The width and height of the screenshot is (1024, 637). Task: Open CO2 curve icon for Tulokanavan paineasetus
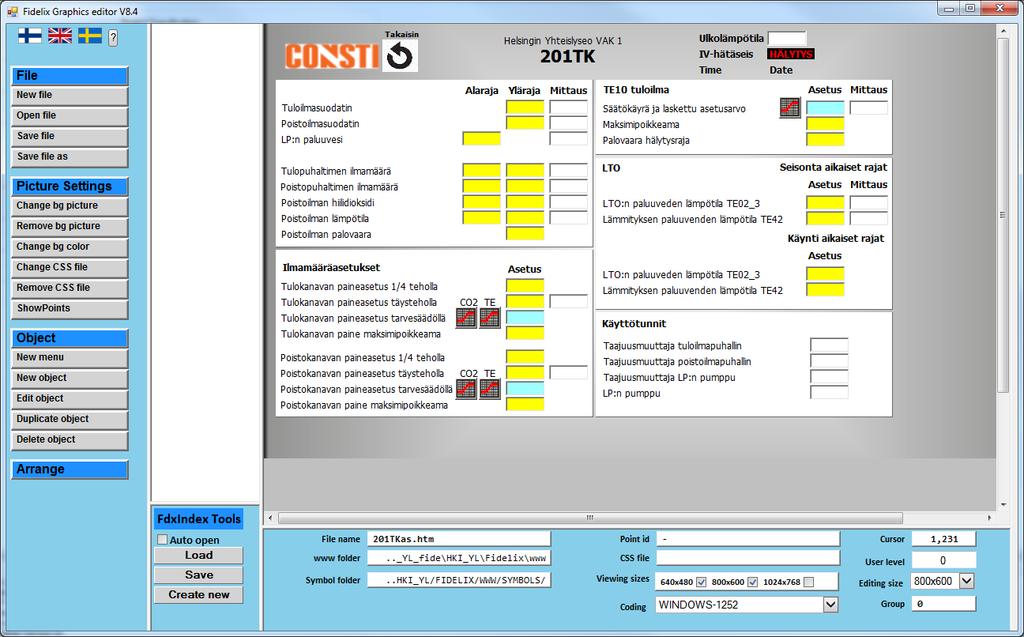[x=466, y=318]
